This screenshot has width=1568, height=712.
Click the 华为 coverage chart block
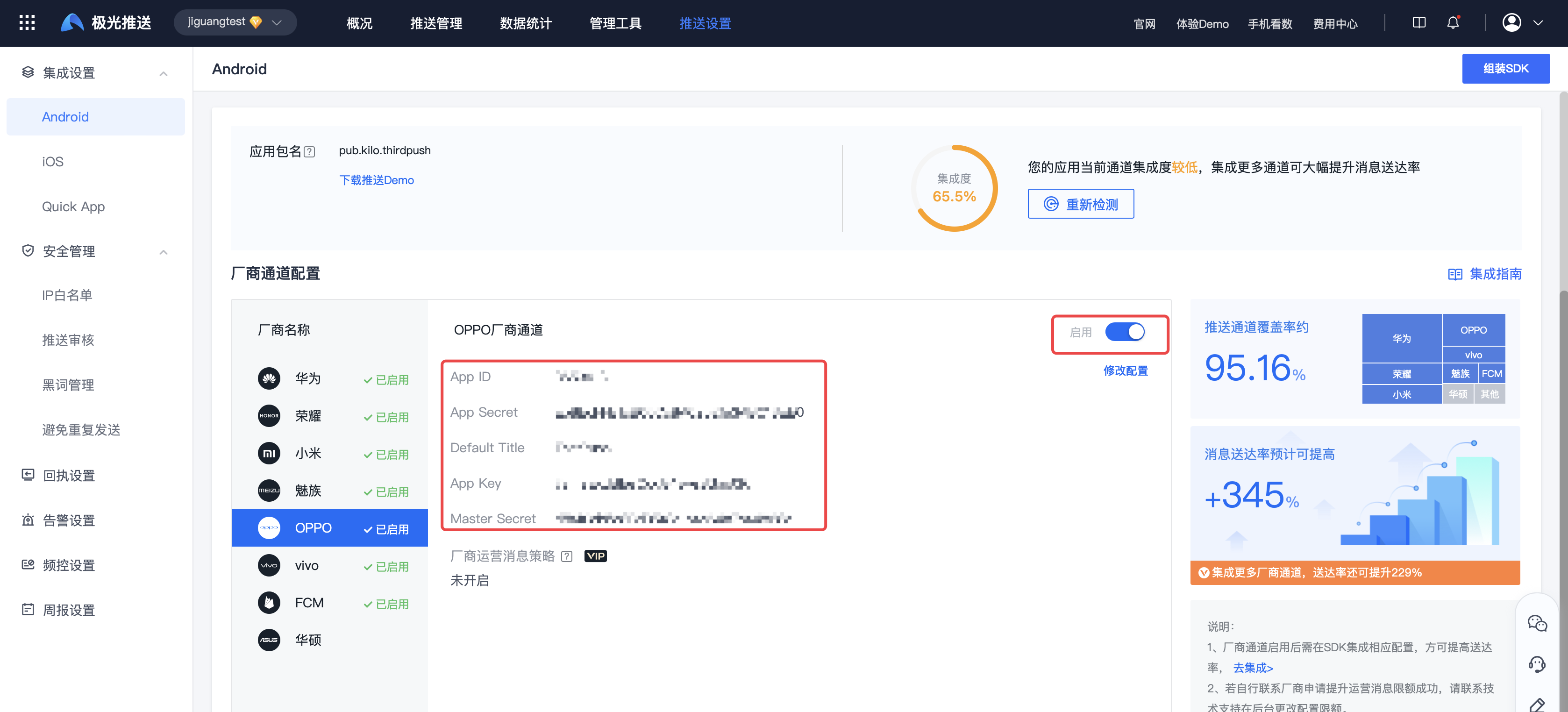pyautogui.click(x=1401, y=338)
